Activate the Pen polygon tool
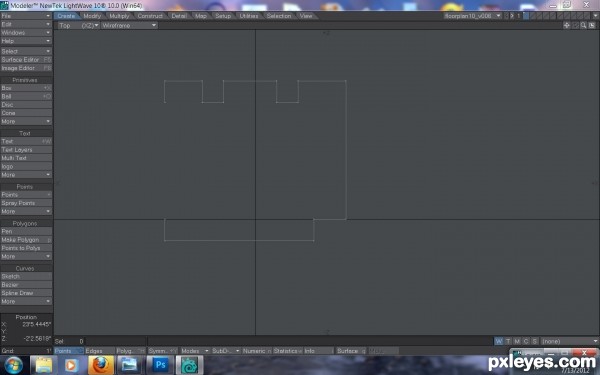Image resolution: width=600 pixels, height=375 pixels. 26,231
